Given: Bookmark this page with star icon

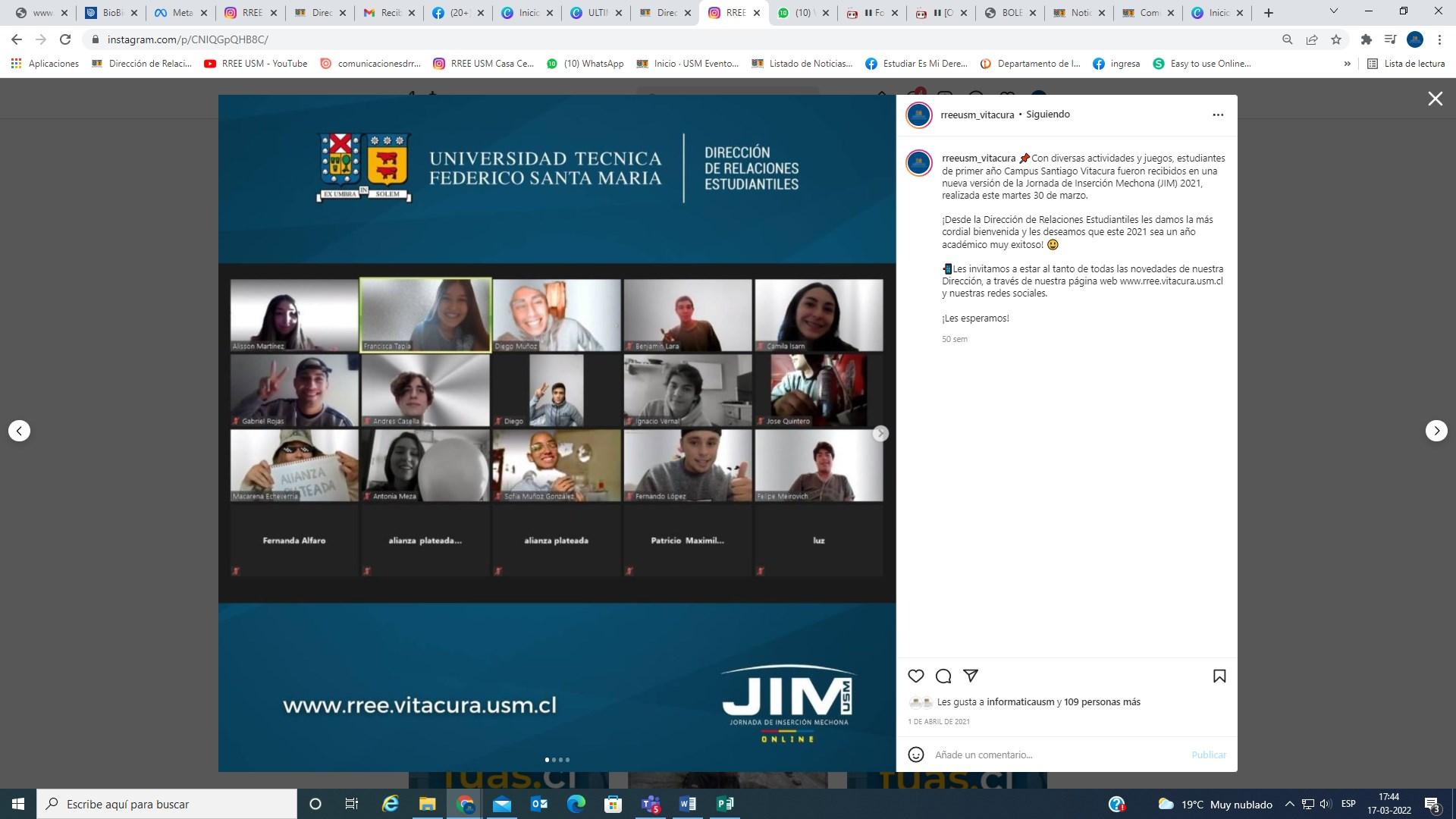Looking at the screenshot, I should coord(1336,39).
